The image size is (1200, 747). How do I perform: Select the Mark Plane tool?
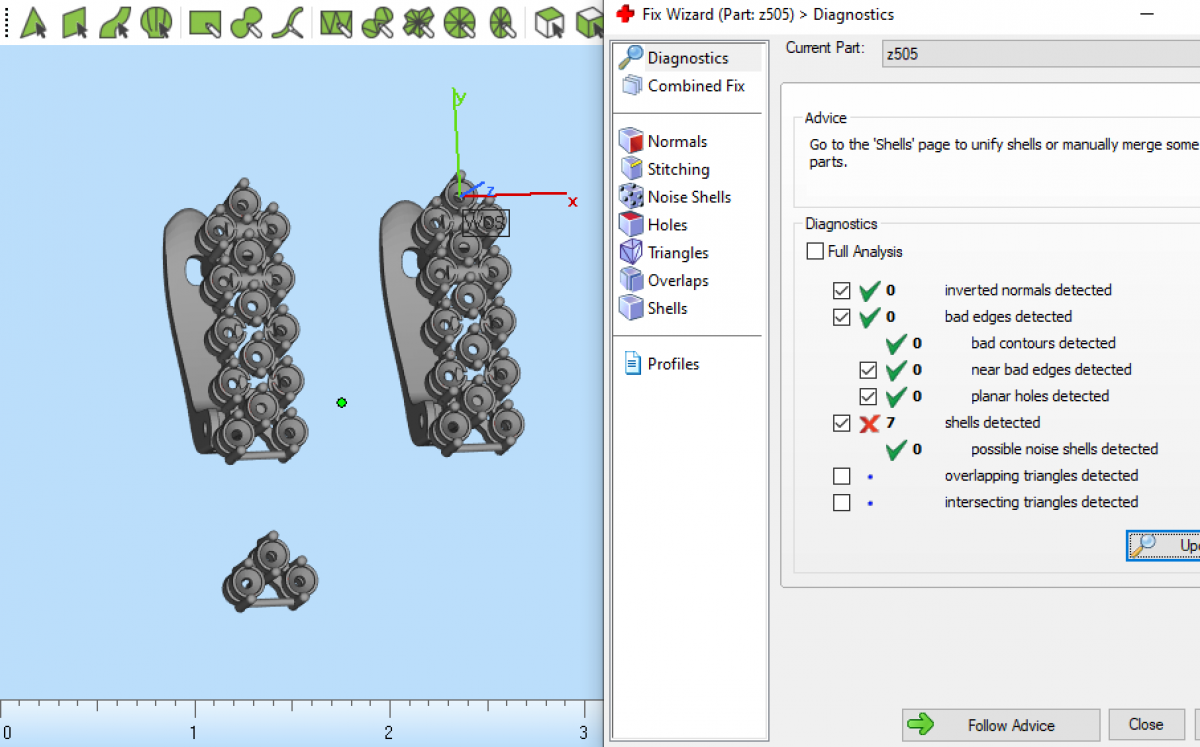click(x=75, y=21)
